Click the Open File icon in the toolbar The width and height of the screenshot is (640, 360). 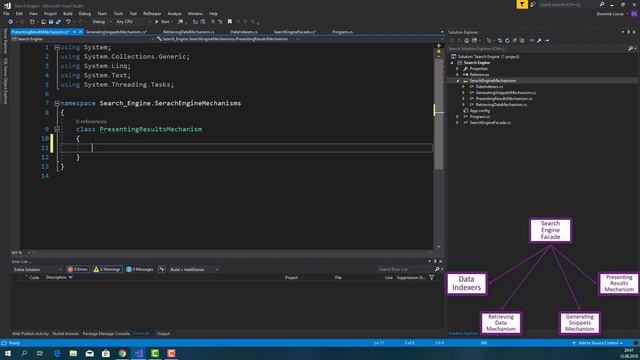pyautogui.click(x=43, y=22)
